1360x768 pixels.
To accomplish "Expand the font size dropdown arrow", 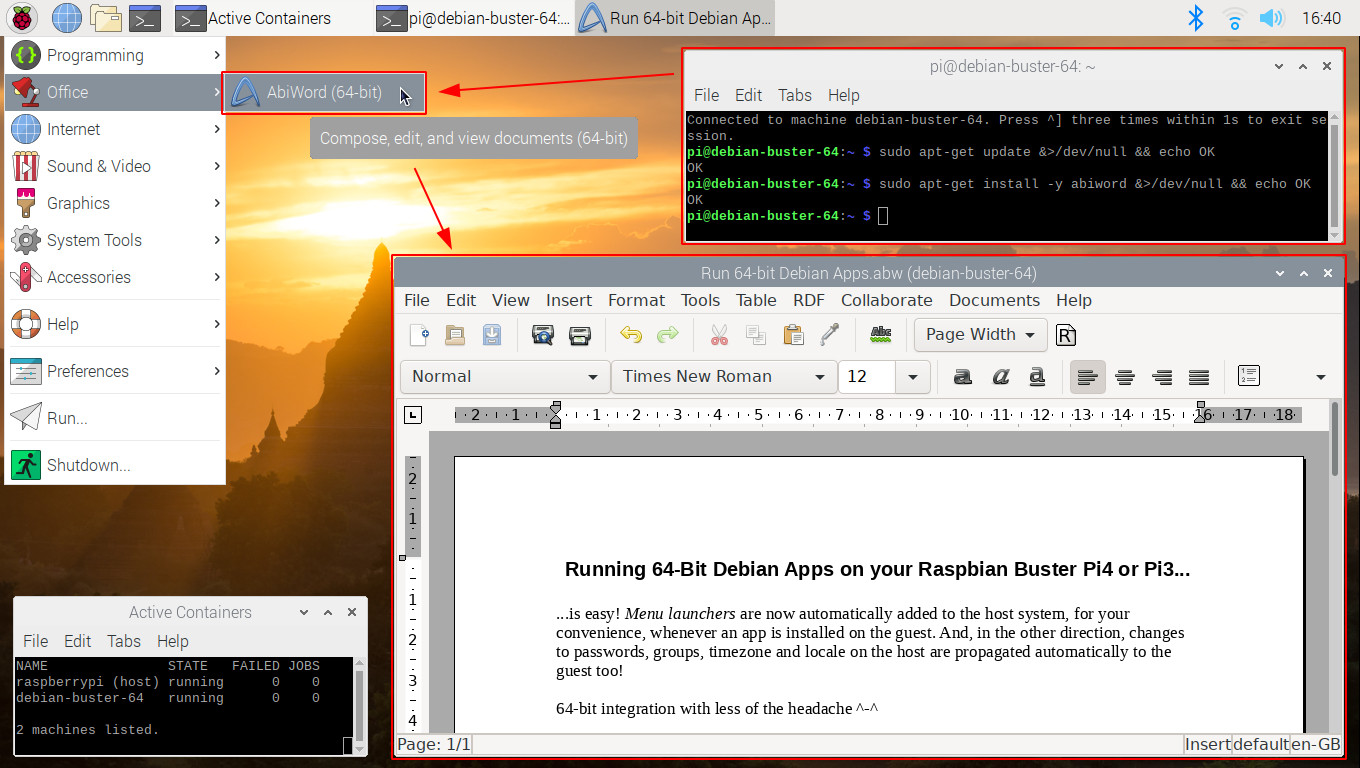I will tap(912, 377).
